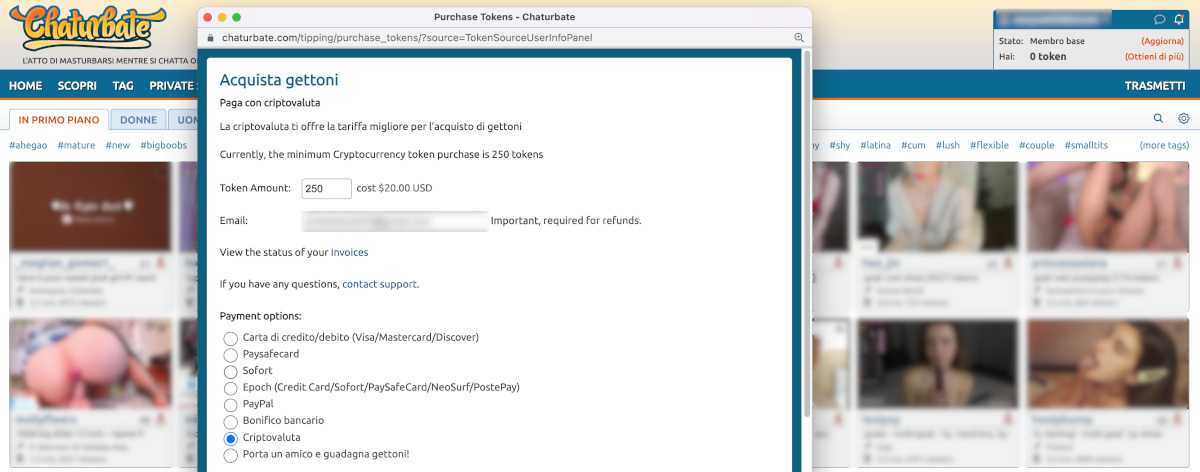Select Porta un amico e guadagna gettoni
The image size is (1200, 472).
(x=231, y=455)
